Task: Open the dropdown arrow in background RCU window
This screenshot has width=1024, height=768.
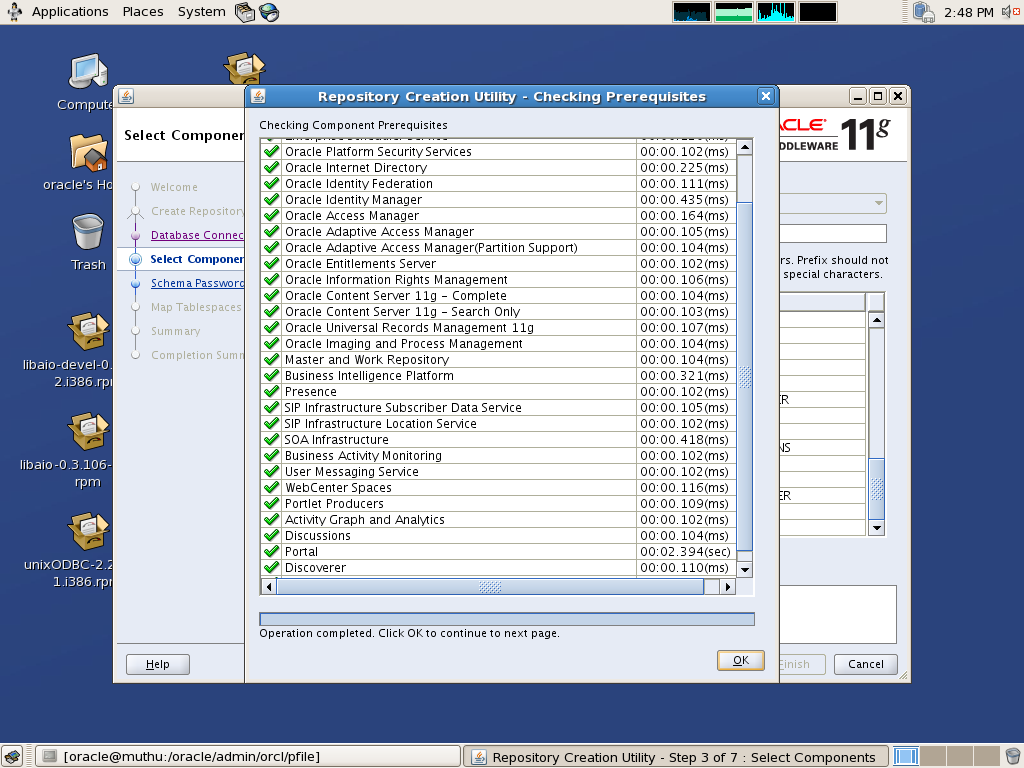Action: click(x=878, y=203)
